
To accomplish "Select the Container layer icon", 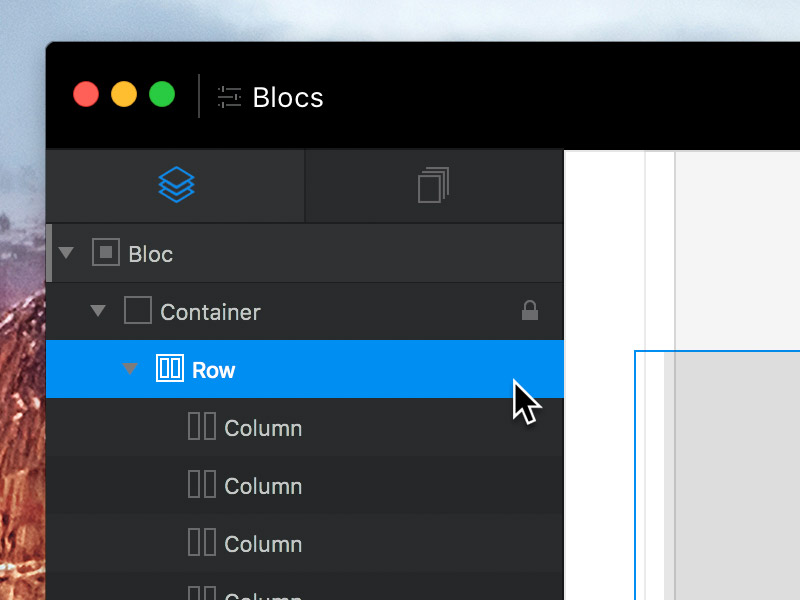I will (138, 310).
